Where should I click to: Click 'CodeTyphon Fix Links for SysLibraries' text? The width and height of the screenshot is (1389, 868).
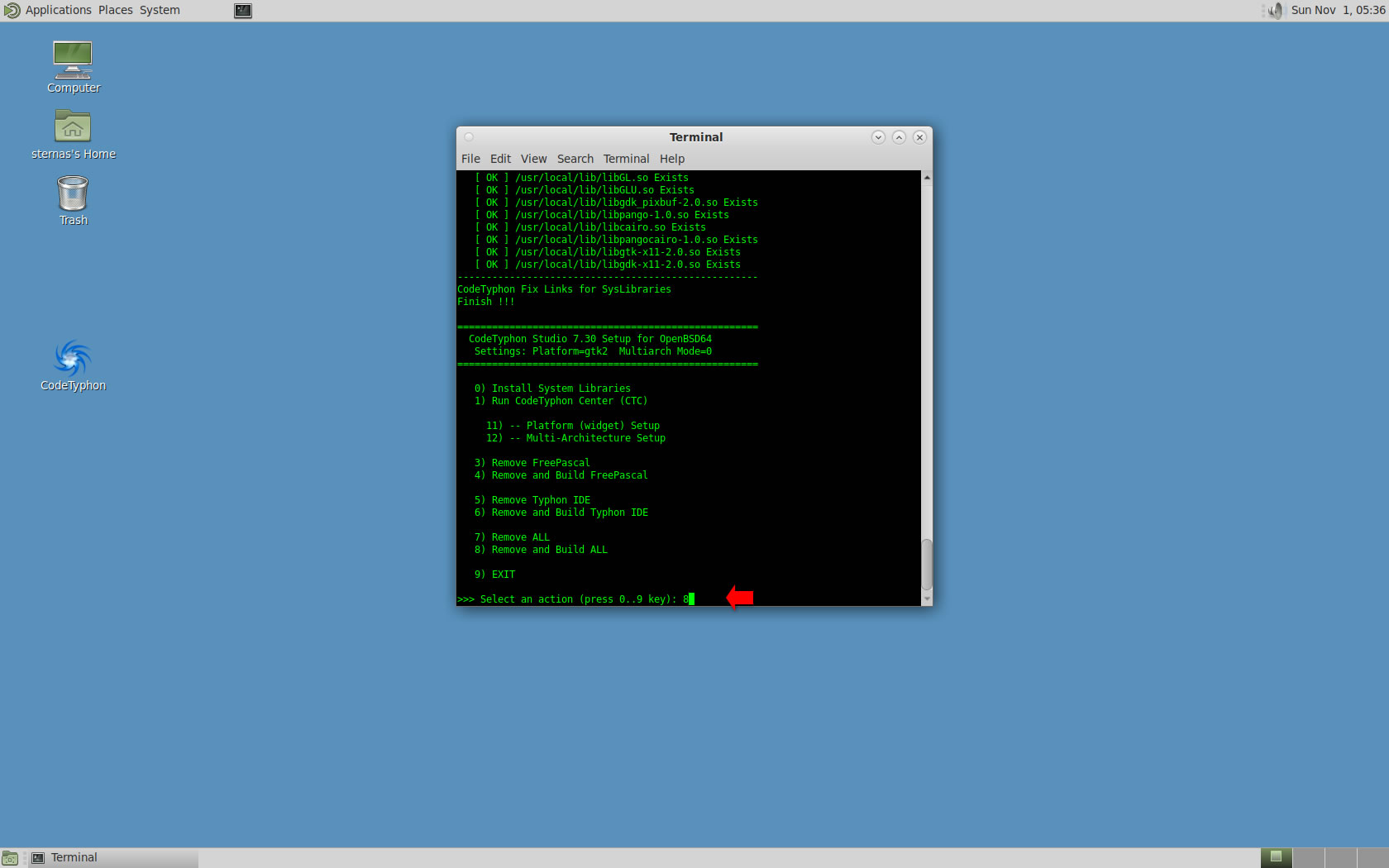[x=564, y=289]
